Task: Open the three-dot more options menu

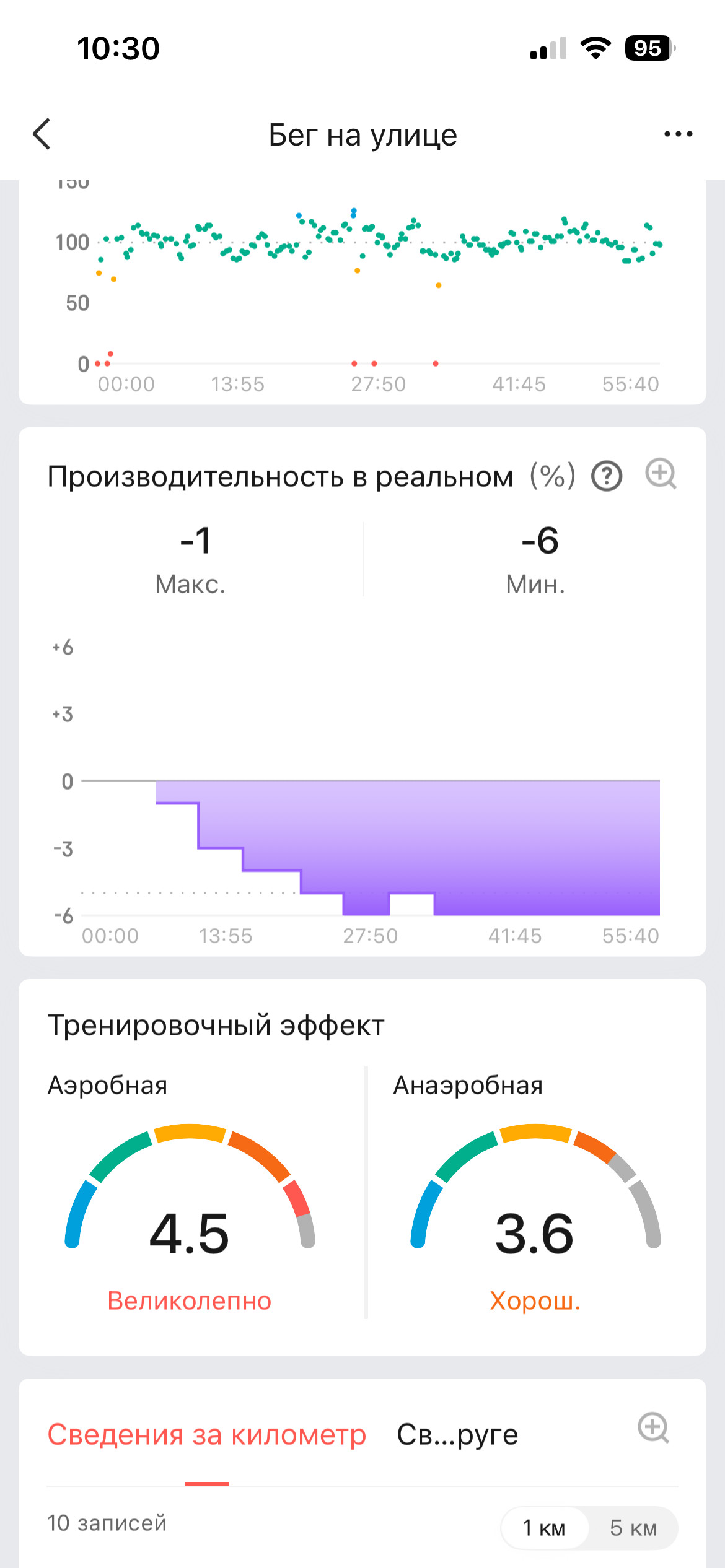Action: 678,134
